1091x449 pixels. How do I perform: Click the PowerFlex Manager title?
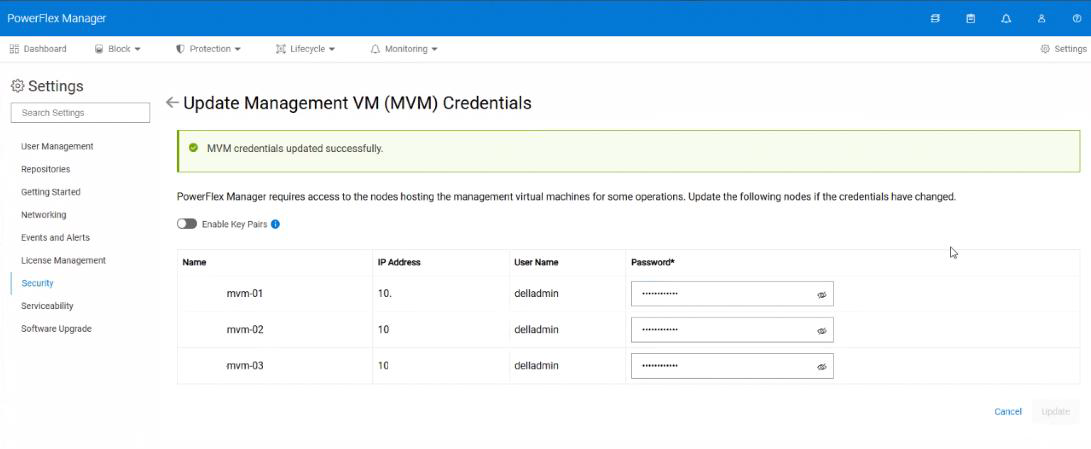pos(56,18)
